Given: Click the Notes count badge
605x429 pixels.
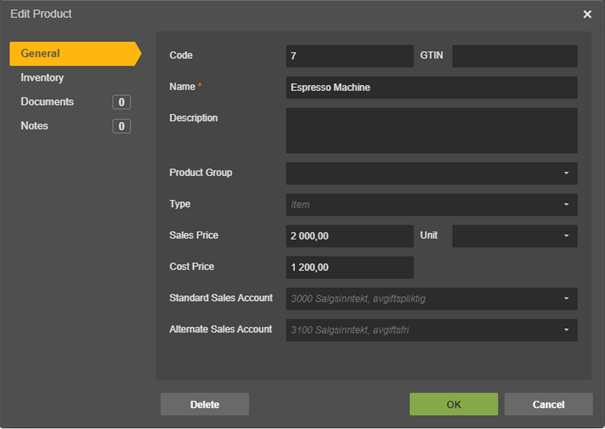Looking at the screenshot, I should click(121, 126).
